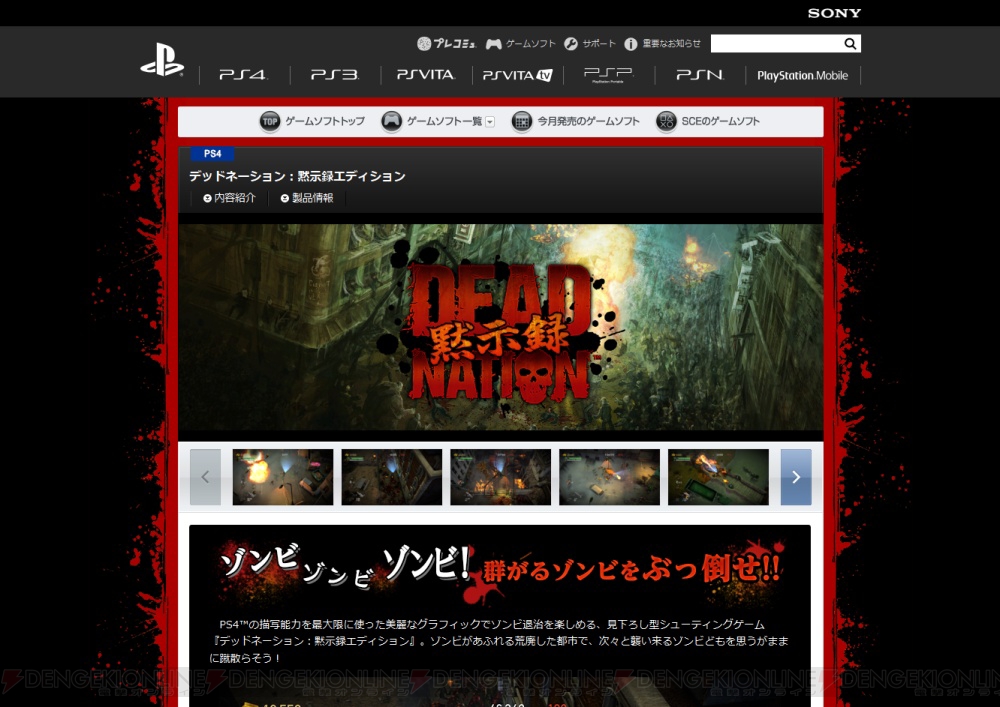The image size is (1000, 707).
Task: Open the second screenshot thumbnail
Action: point(392,477)
